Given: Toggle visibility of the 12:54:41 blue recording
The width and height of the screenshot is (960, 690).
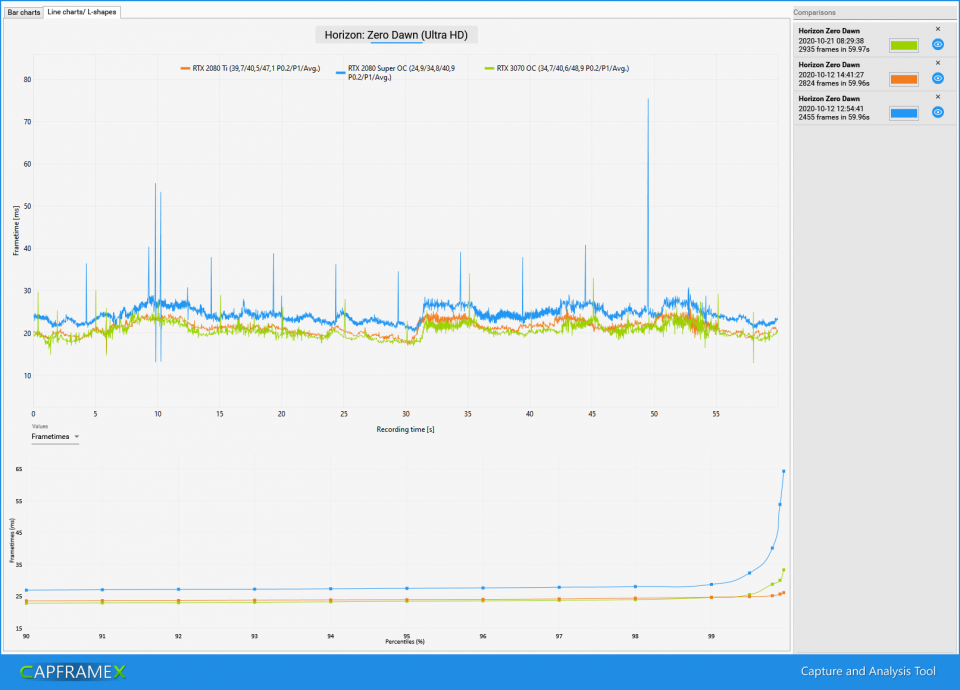Looking at the screenshot, I should coord(937,112).
